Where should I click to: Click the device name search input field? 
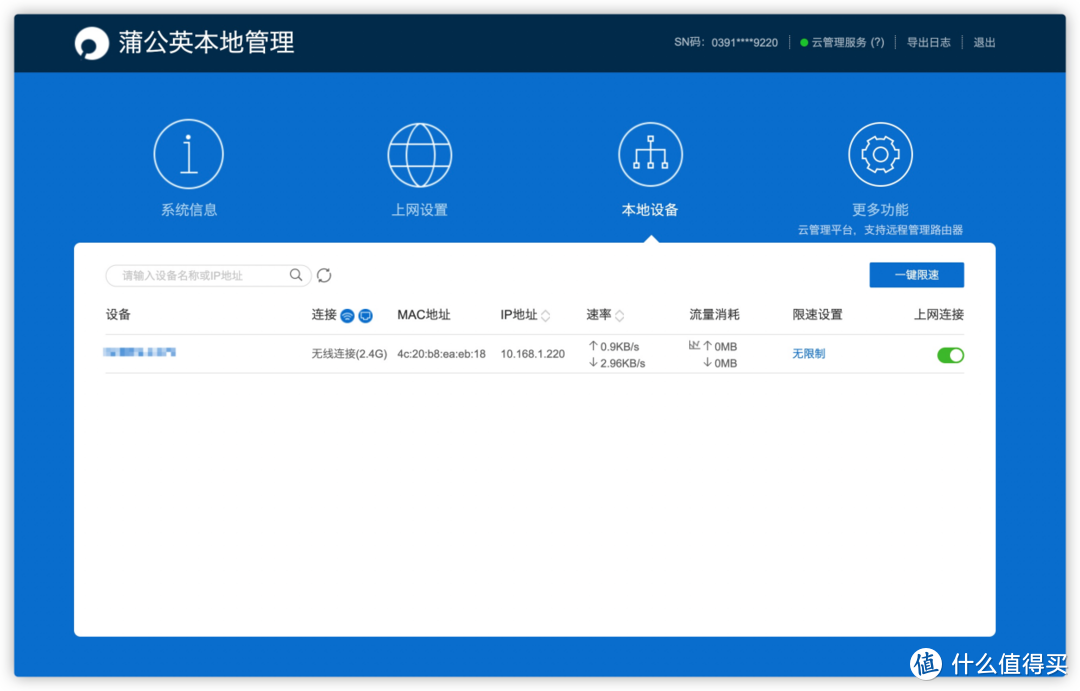pyautogui.click(x=200, y=274)
